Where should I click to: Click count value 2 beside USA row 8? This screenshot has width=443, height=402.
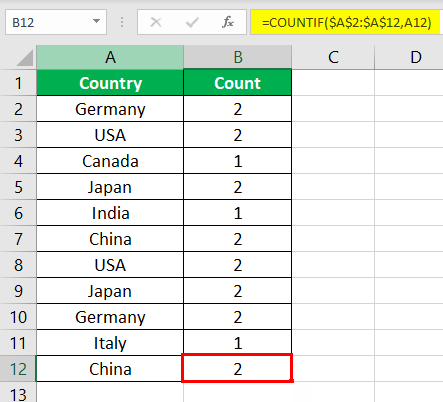(x=237, y=265)
